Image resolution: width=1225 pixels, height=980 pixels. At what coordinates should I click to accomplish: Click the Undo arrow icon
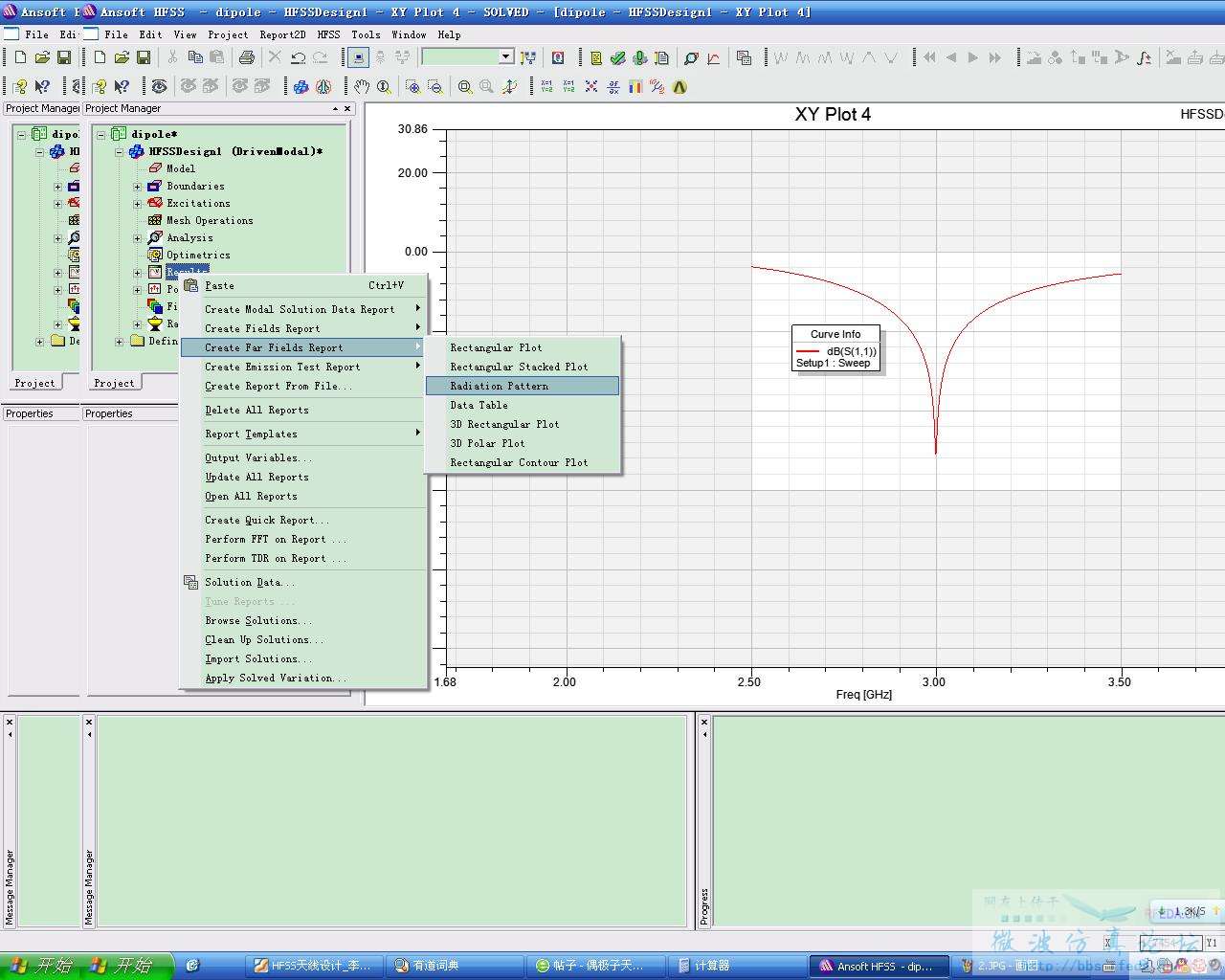[299, 58]
